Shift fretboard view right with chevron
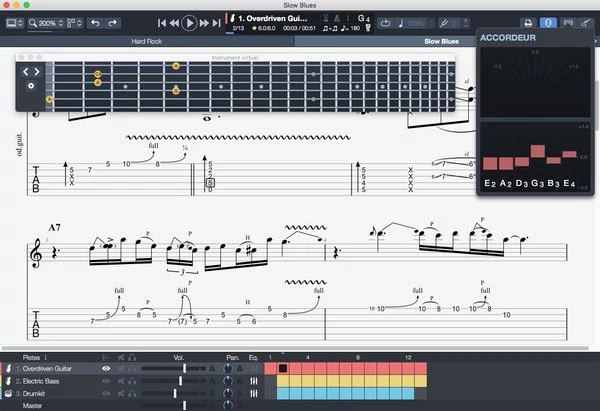600x411 pixels. click(x=37, y=72)
